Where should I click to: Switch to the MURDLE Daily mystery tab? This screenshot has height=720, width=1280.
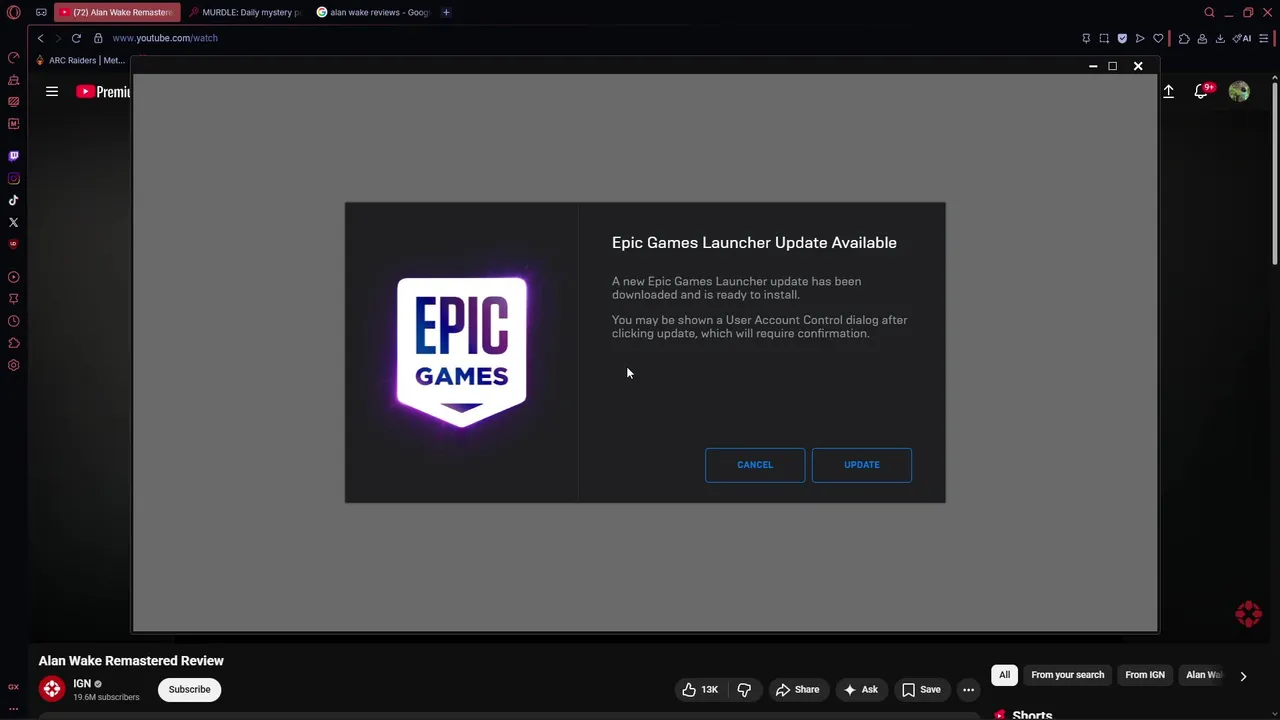pos(246,12)
